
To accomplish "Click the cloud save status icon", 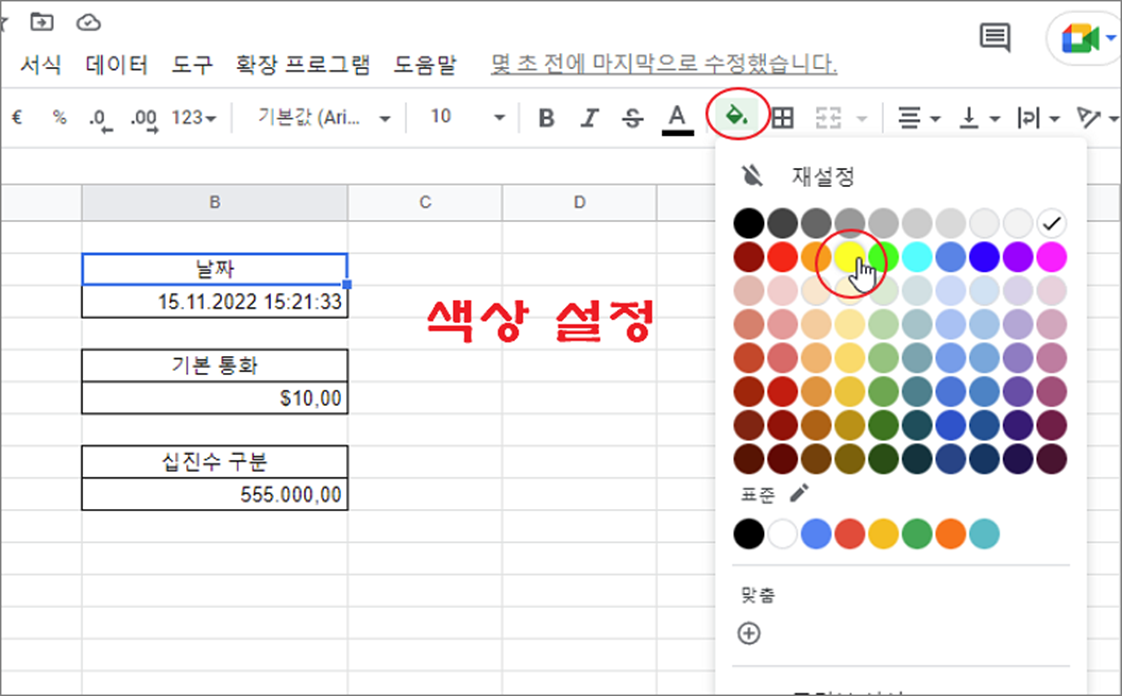I will click(x=88, y=22).
